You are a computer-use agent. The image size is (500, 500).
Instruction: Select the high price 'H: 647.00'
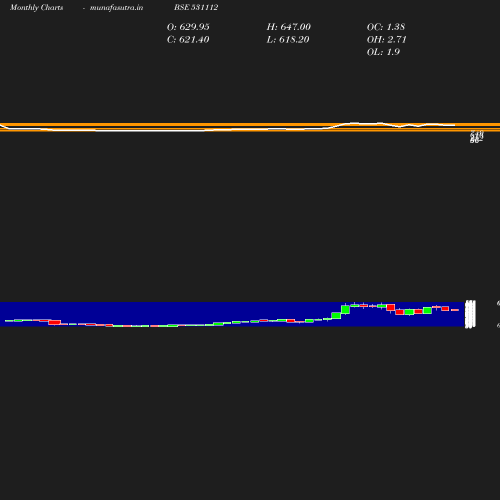click(289, 27)
